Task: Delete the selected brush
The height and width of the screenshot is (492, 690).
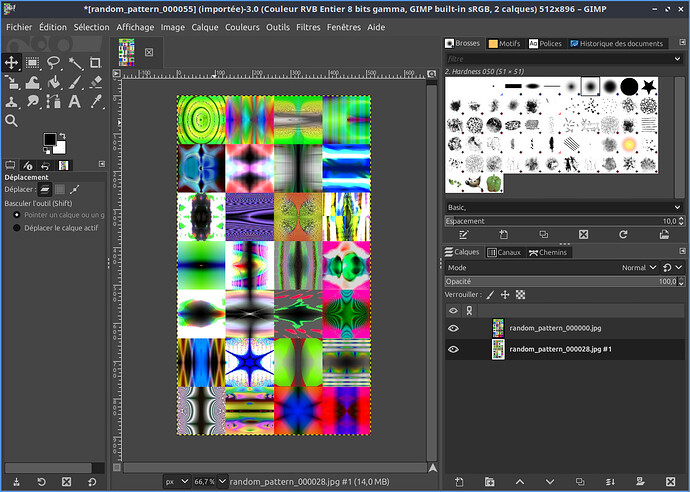Action: coord(584,235)
